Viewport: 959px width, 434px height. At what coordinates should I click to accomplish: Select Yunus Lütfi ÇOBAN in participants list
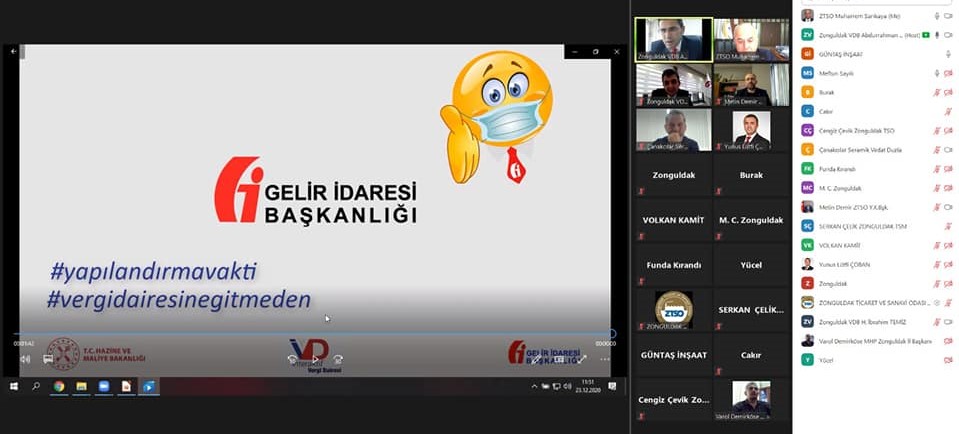[x=876, y=265]
